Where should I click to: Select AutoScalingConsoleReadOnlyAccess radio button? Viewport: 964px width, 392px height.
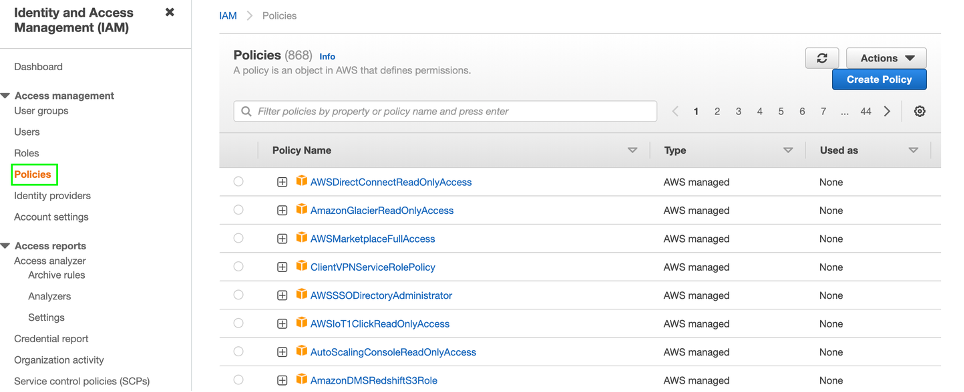[239, 351]
